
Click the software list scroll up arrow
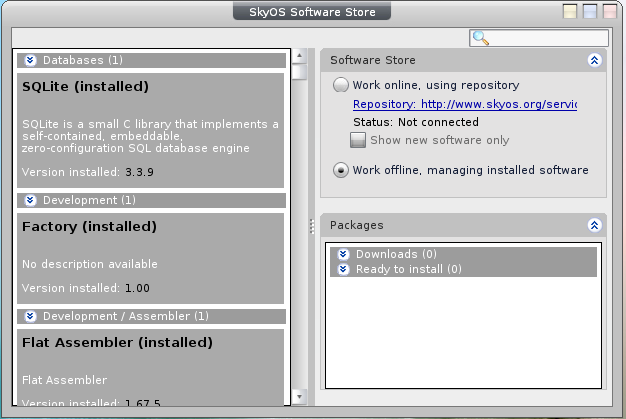299,56
